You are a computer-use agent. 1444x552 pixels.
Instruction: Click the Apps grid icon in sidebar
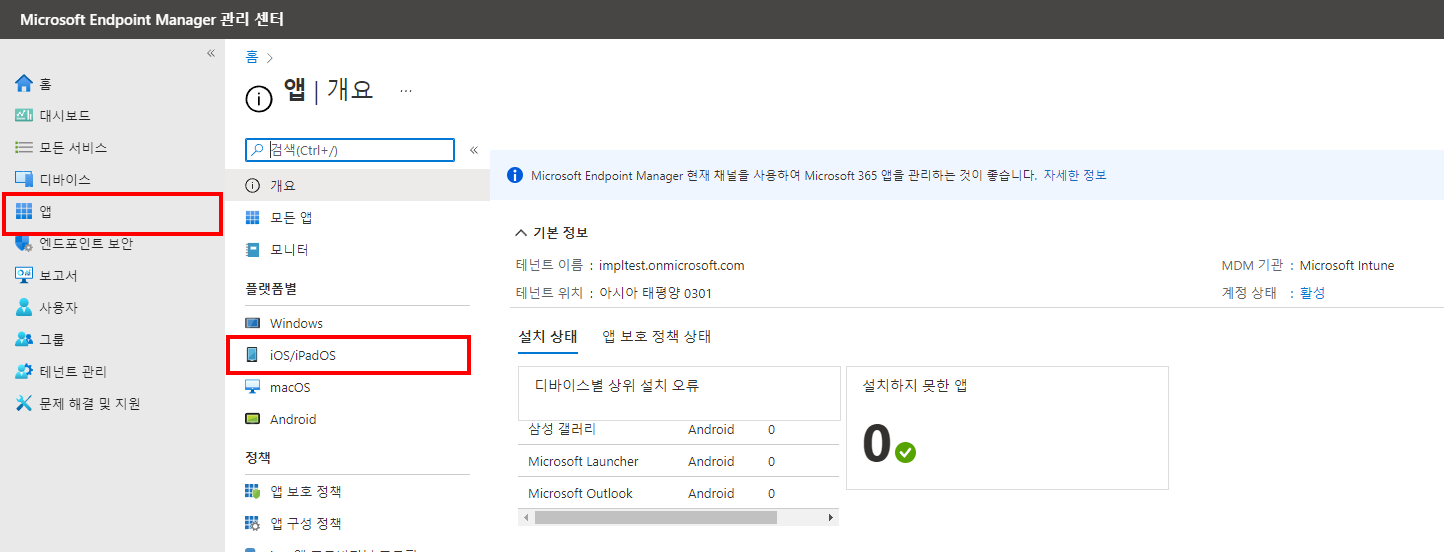pos(25,211)
